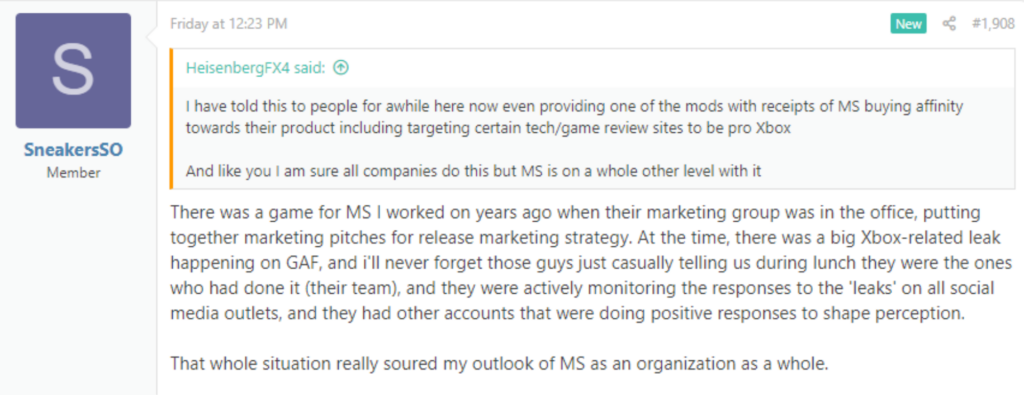Open the HeisenbergFX4 said quote header link

click(255, 68)
